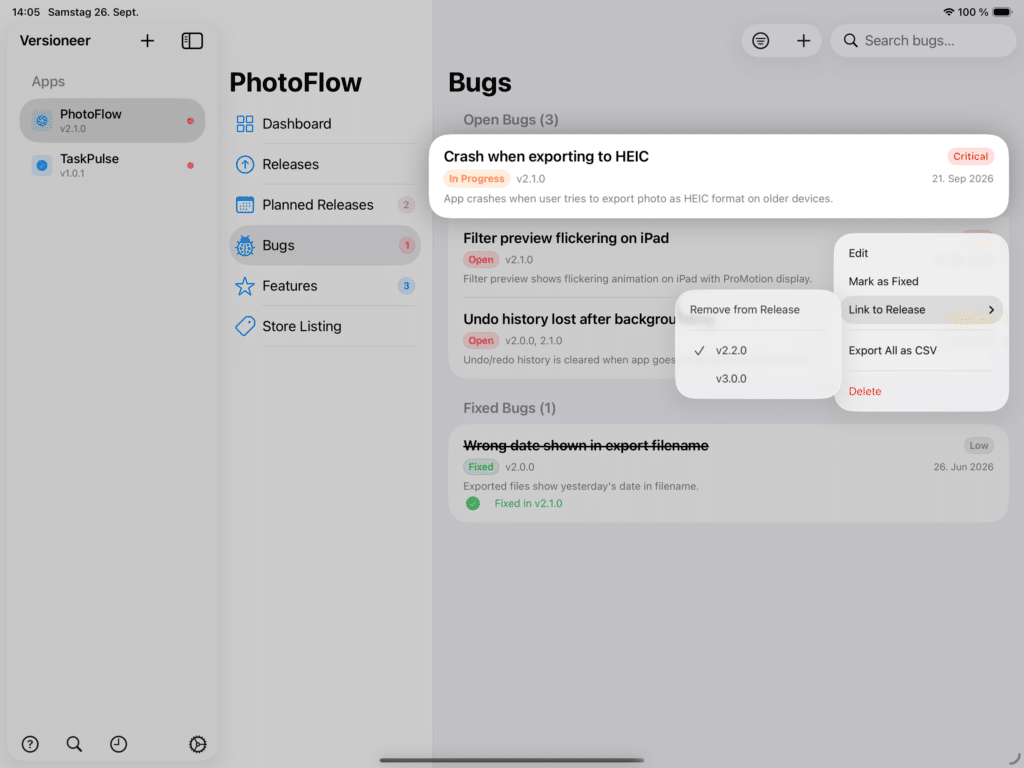Choose Link to Release menu item
Image resolution: width=1024 pixels, height=768 pixels.
pyautogui.click(x=921, y=310)
